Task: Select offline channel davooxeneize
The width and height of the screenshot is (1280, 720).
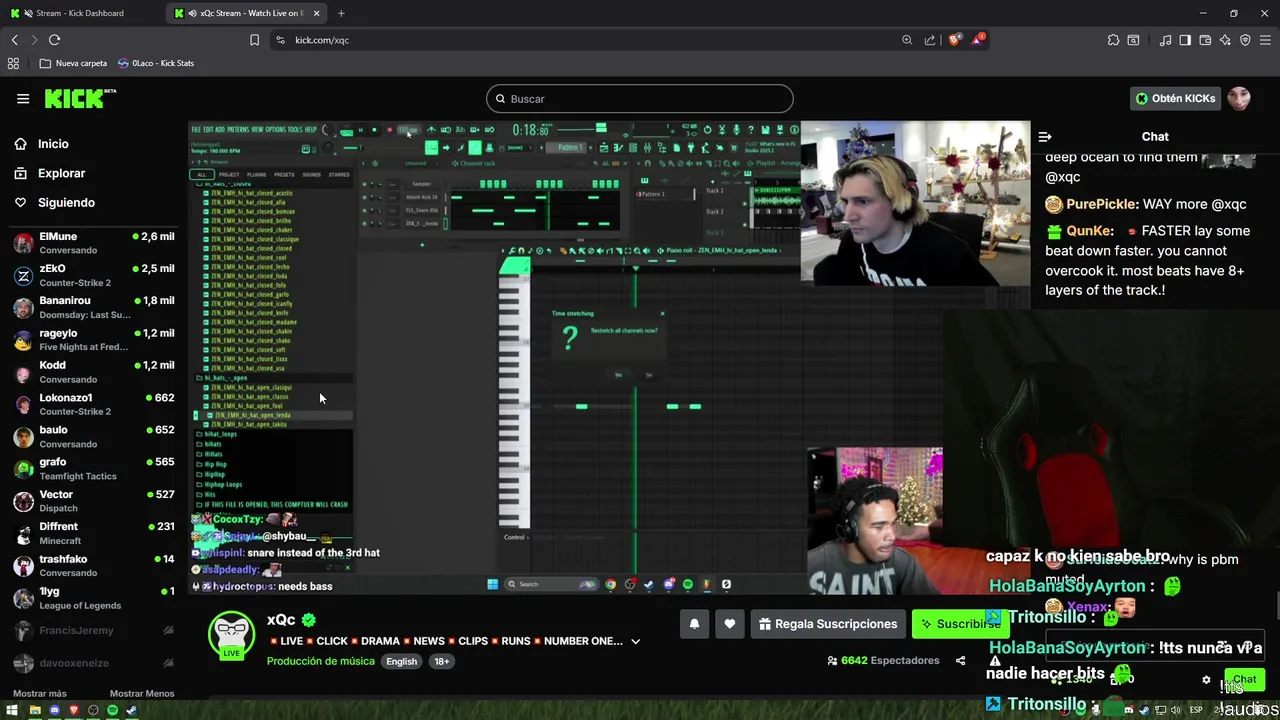Action: click(93, 663)
